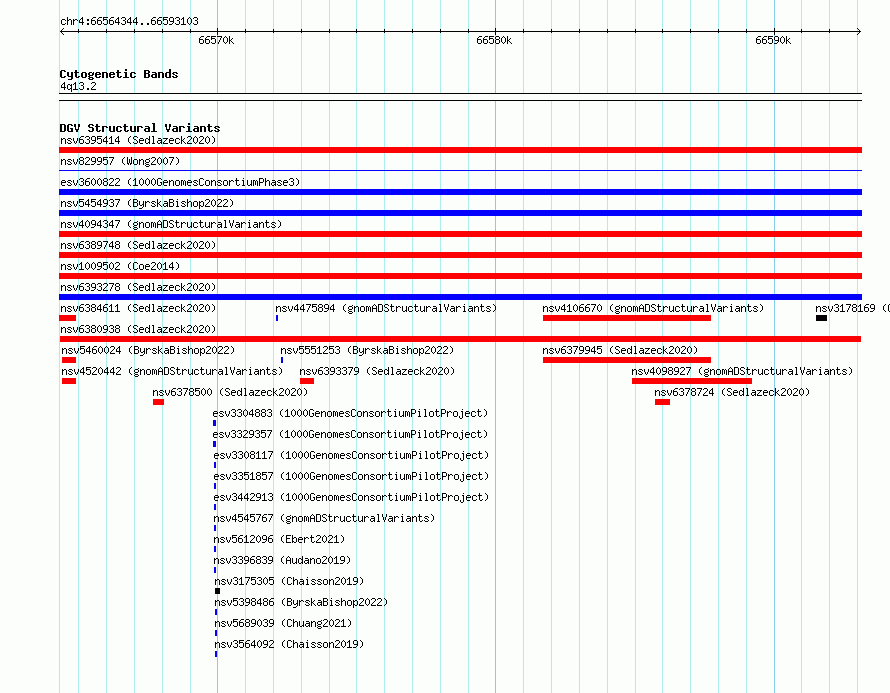Click the Cytogenetic Bands track title
890x693 pixels.
pyautogui.click(x=119, y=74)
